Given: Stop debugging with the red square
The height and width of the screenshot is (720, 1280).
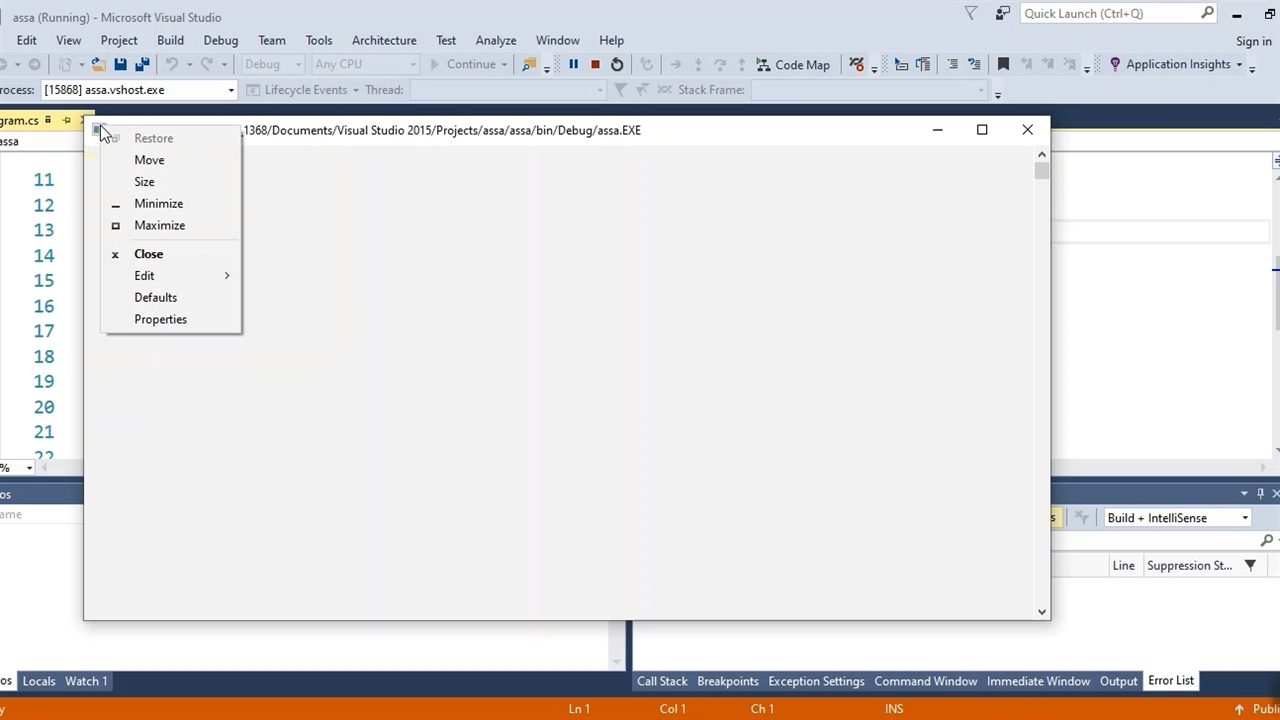Looking at the screenshot, I should click(595, 64).
